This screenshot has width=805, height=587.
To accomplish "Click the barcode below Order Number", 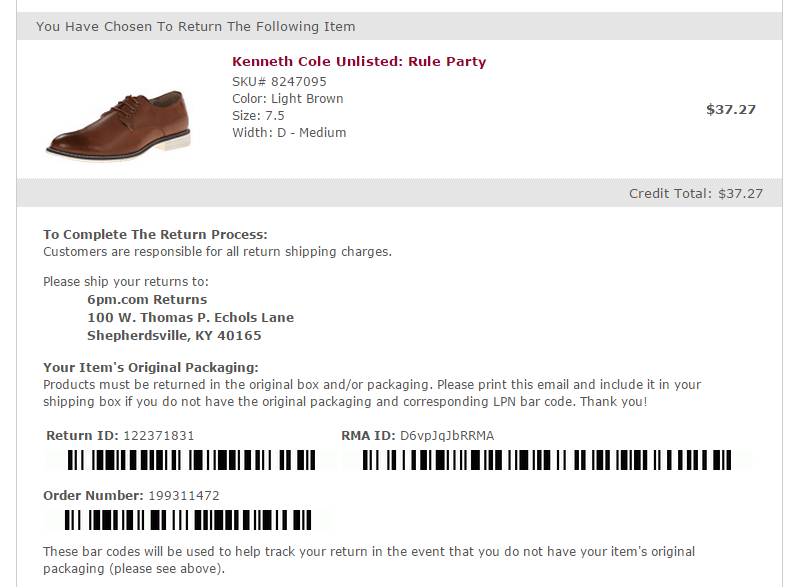I will (190, 520).
